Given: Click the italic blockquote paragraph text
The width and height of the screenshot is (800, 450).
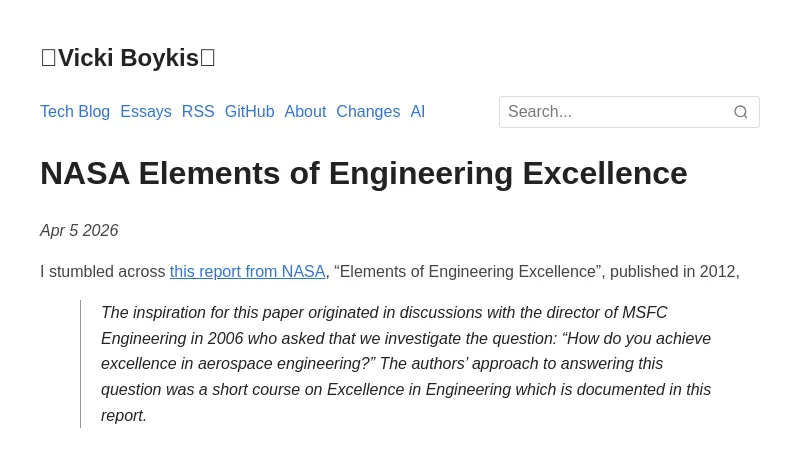Looking at the screenshot, I should pos(406,364).
